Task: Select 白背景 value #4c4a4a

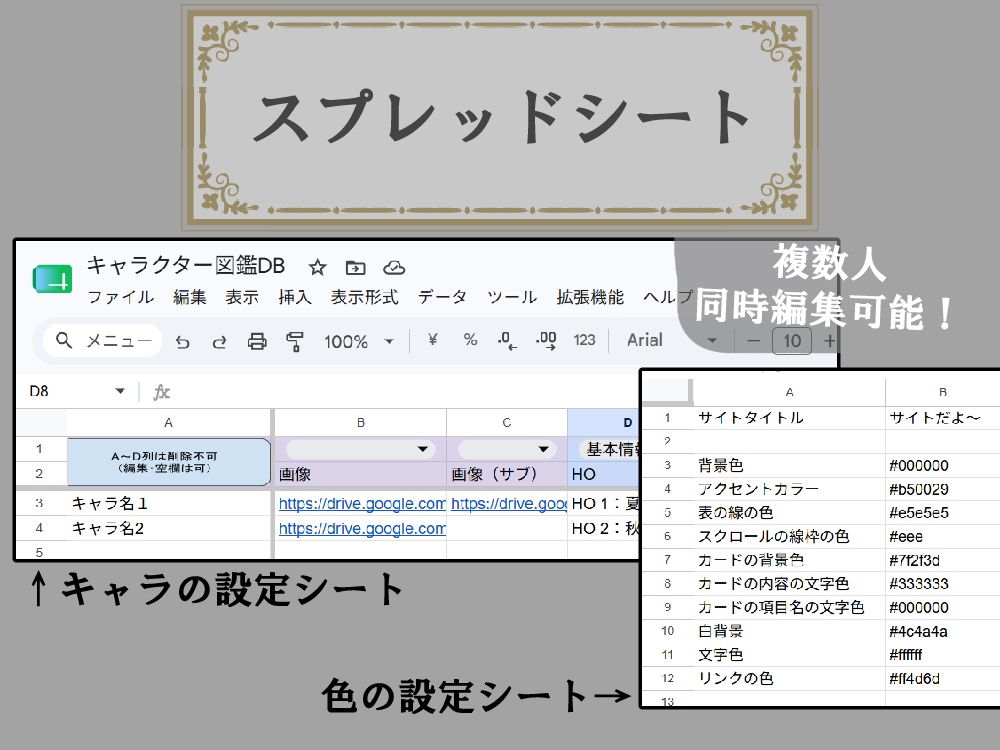Action: [943, 631]
